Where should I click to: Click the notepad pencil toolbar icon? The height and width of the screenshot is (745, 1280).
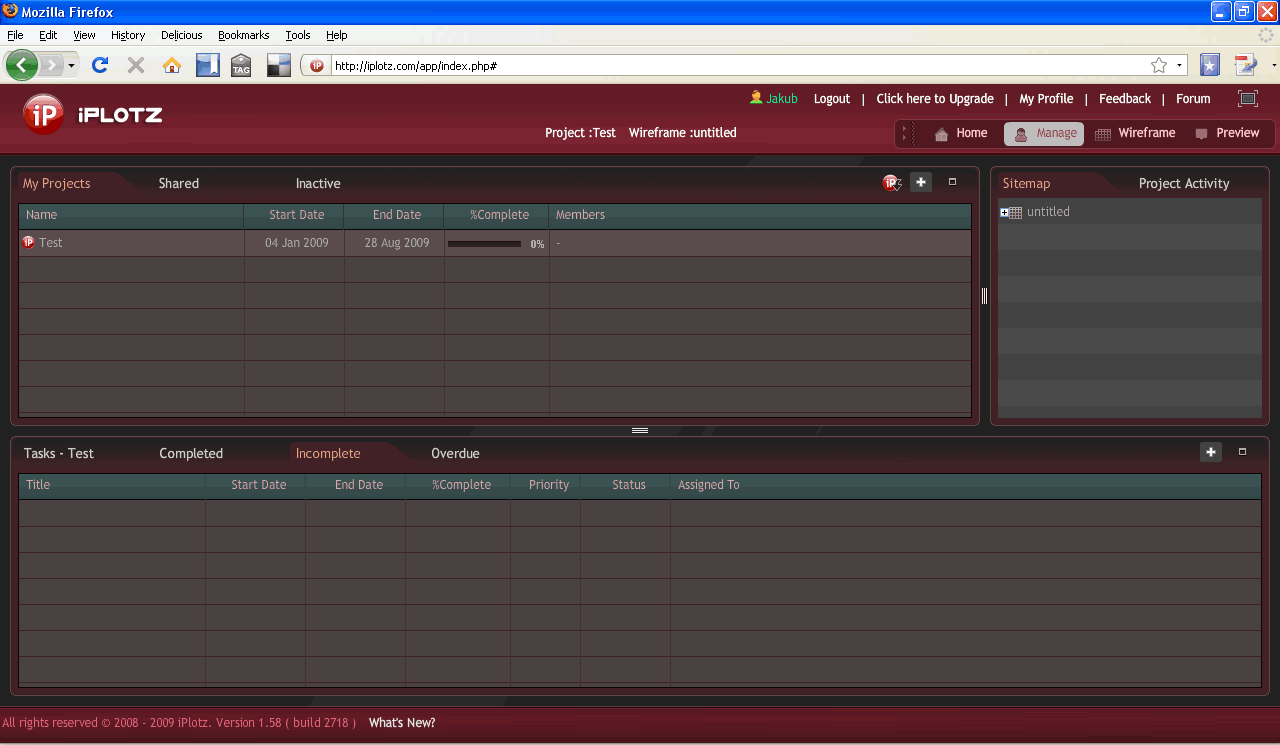(x=1245, y=65)
